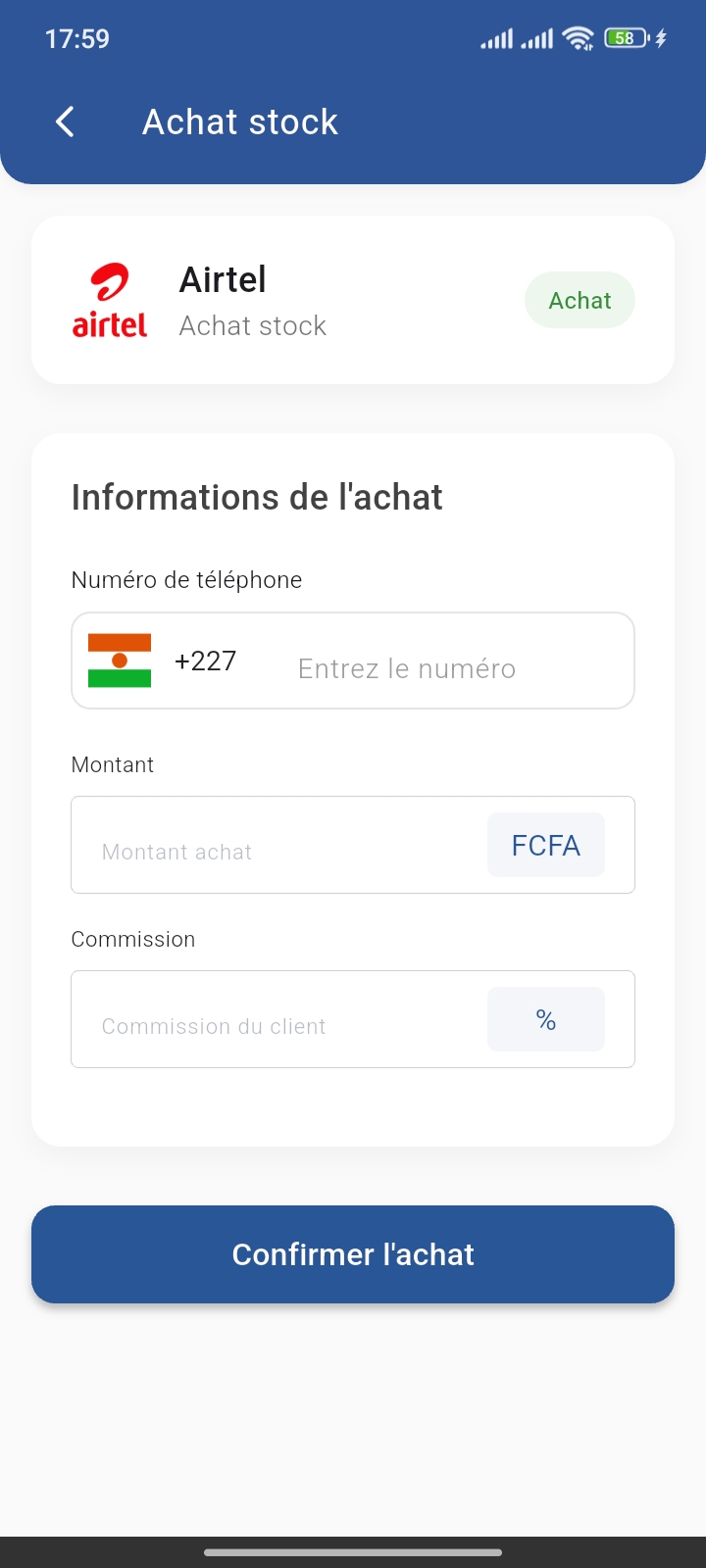The height and width of the screenshot is (1568, 706).
Task: Tap the clock showing 17:59
Action: pos(77,39)
